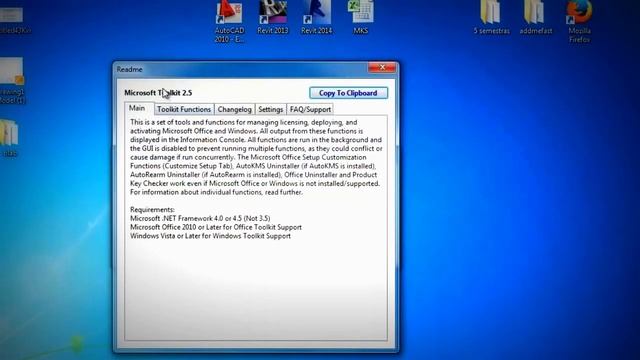Open the 5 semestras folder

(x=491, y=17)
